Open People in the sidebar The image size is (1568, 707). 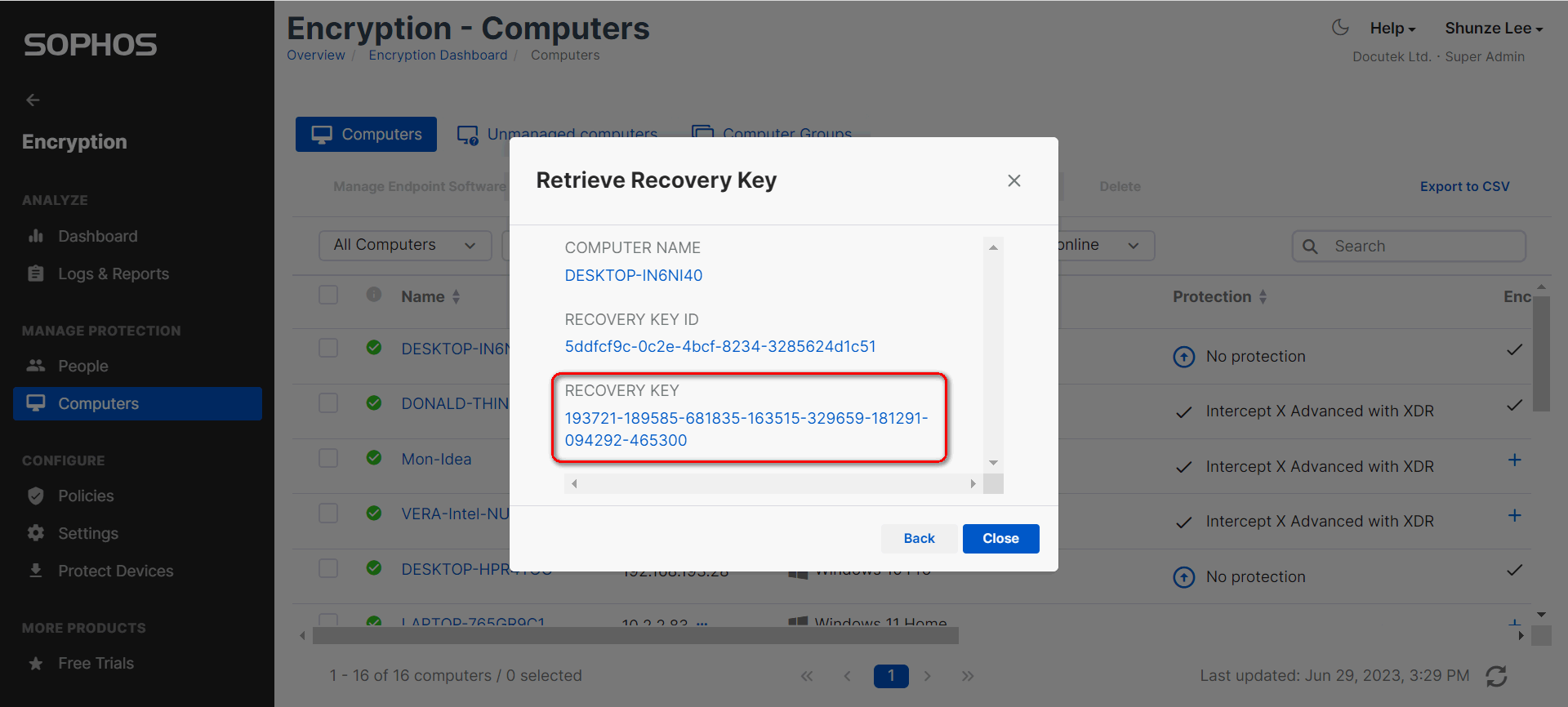point(83,366)
